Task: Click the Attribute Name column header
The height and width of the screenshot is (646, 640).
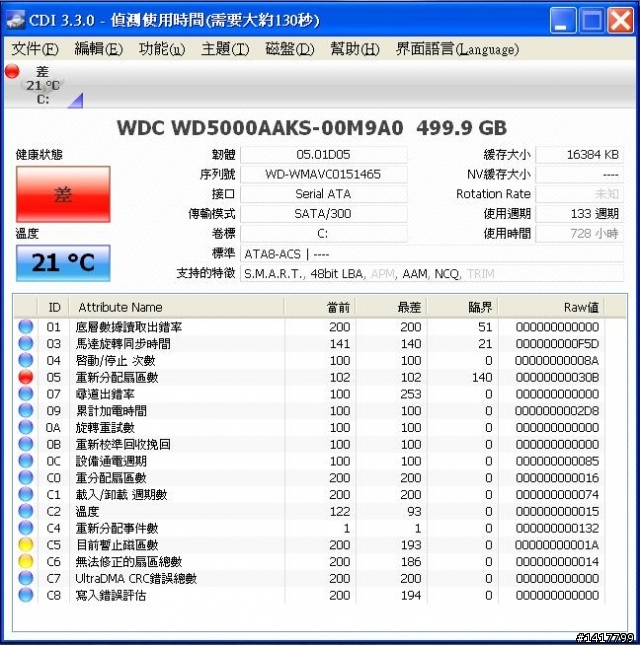Action: pos(176,307)
